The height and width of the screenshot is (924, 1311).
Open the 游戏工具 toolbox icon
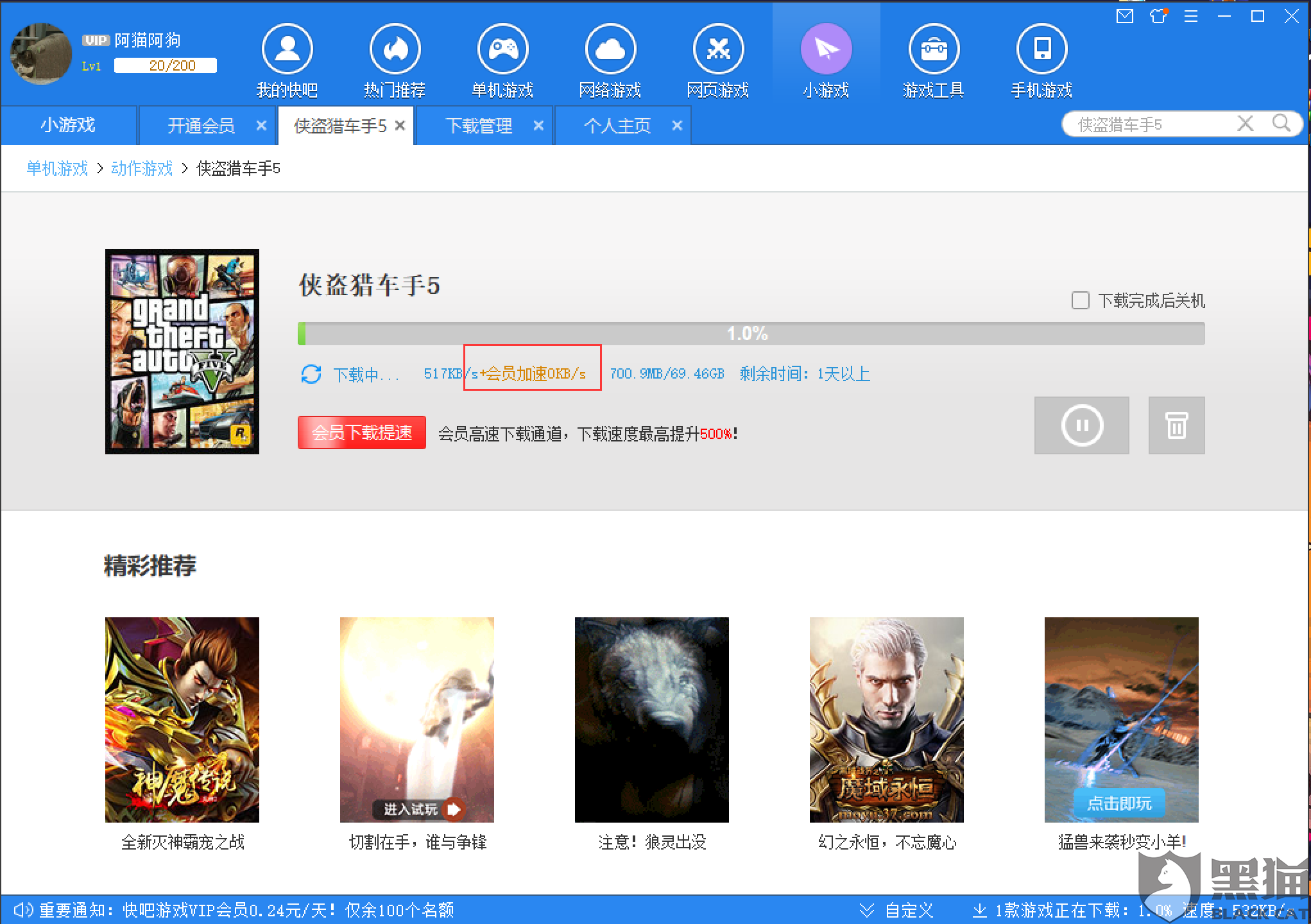[x=934, y=49]
